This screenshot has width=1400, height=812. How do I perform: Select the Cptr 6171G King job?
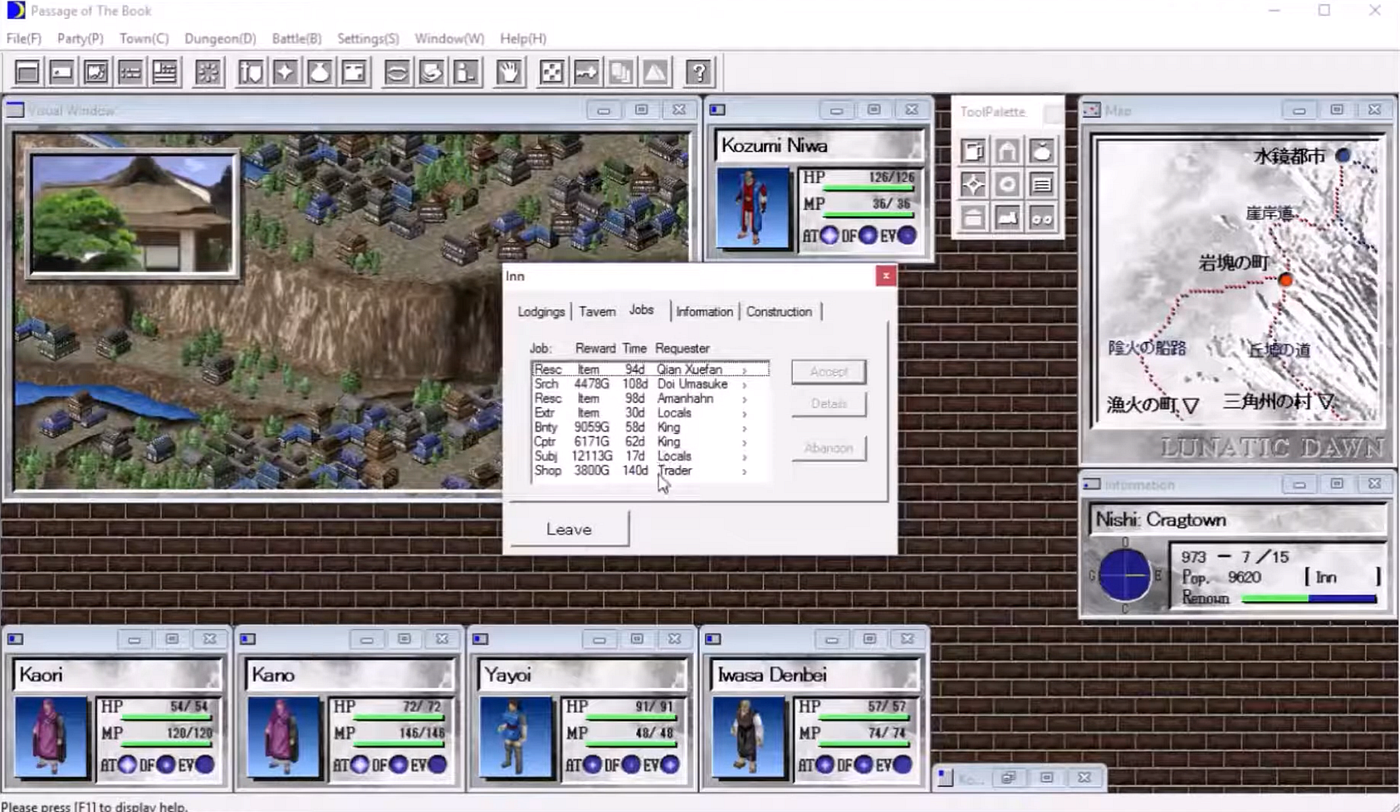pyautogui.click(x=650, y=441)
